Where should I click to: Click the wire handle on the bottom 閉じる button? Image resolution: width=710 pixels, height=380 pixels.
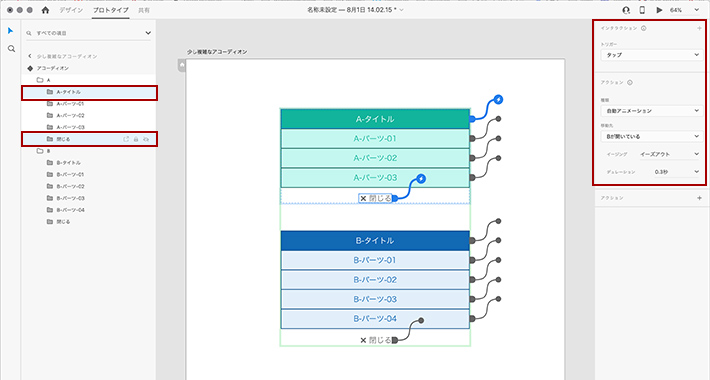pos(395,340)
